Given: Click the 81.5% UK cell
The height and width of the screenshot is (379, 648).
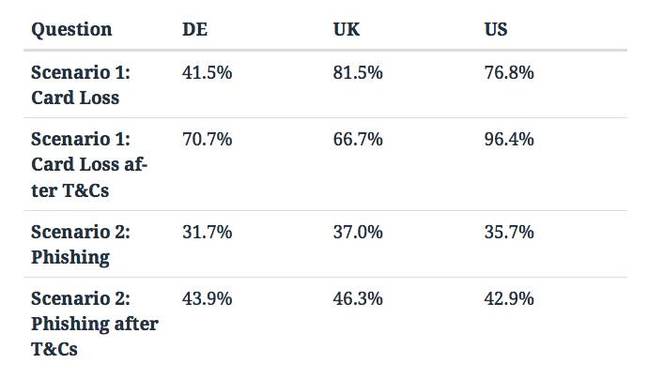Looking at the screenshot, I should (358, 73).
